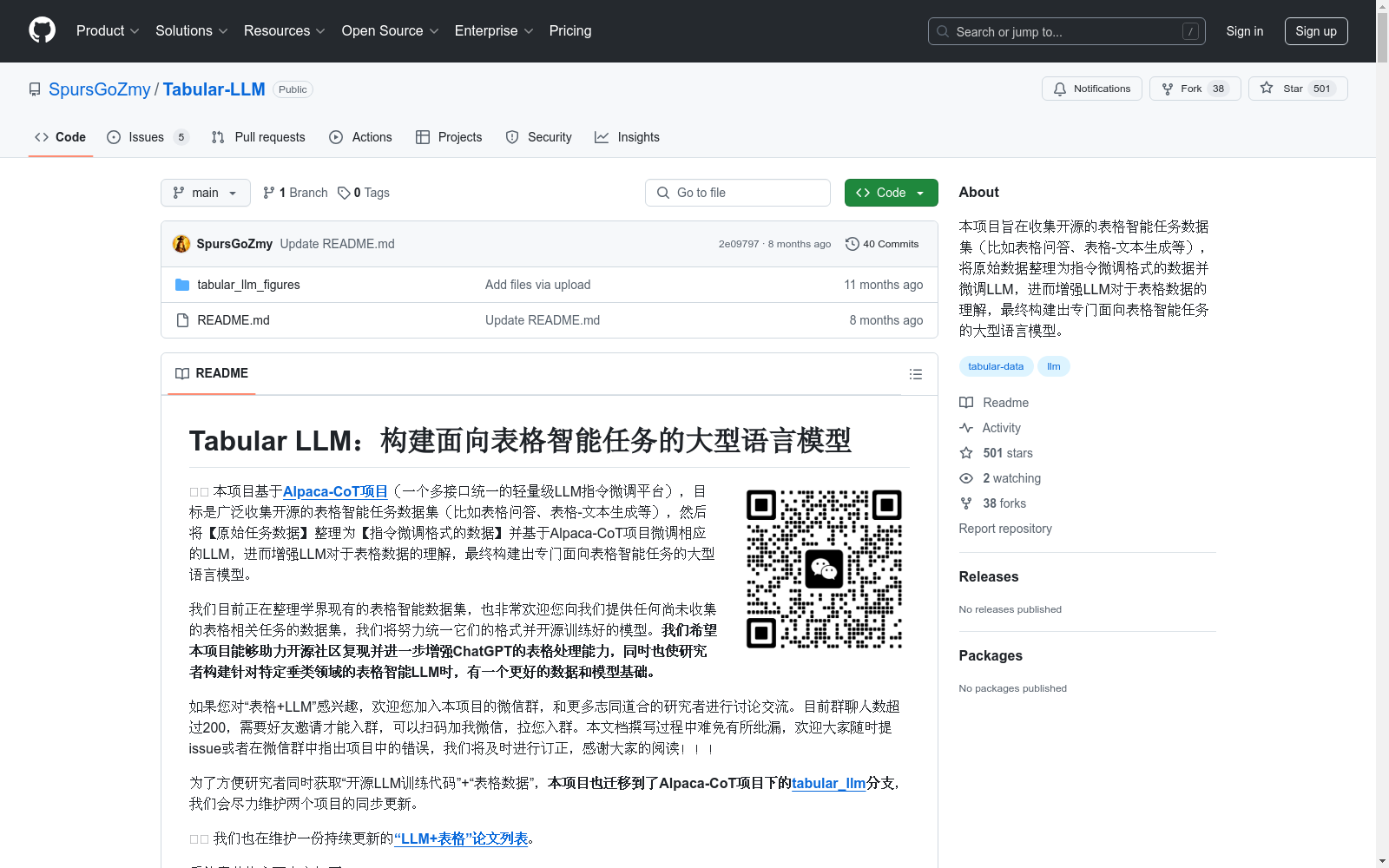Open the green Code dropdown button
Viewport: 1389px width, 868px height.
(891, 193)
